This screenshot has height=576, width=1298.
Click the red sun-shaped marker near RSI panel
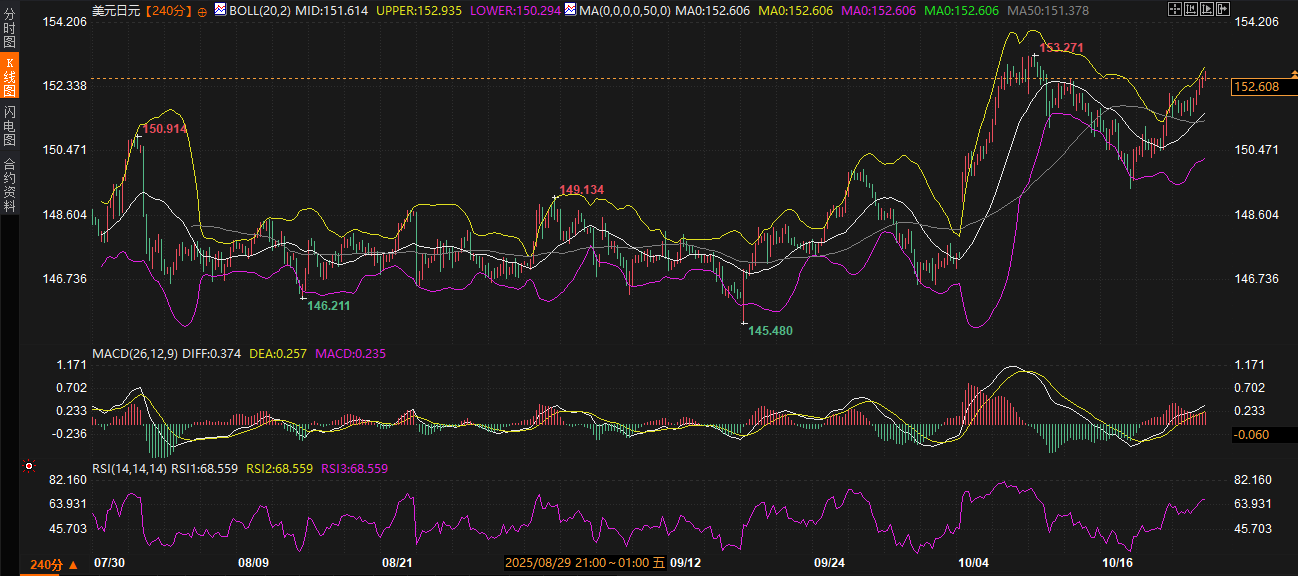tap(29, 467)
